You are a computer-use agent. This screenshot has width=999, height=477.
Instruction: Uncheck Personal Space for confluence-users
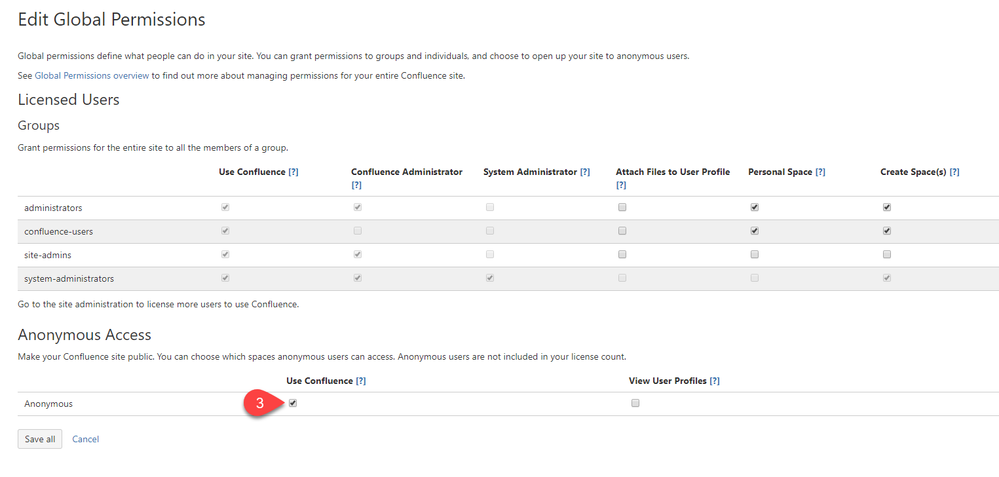coord(754,231)
